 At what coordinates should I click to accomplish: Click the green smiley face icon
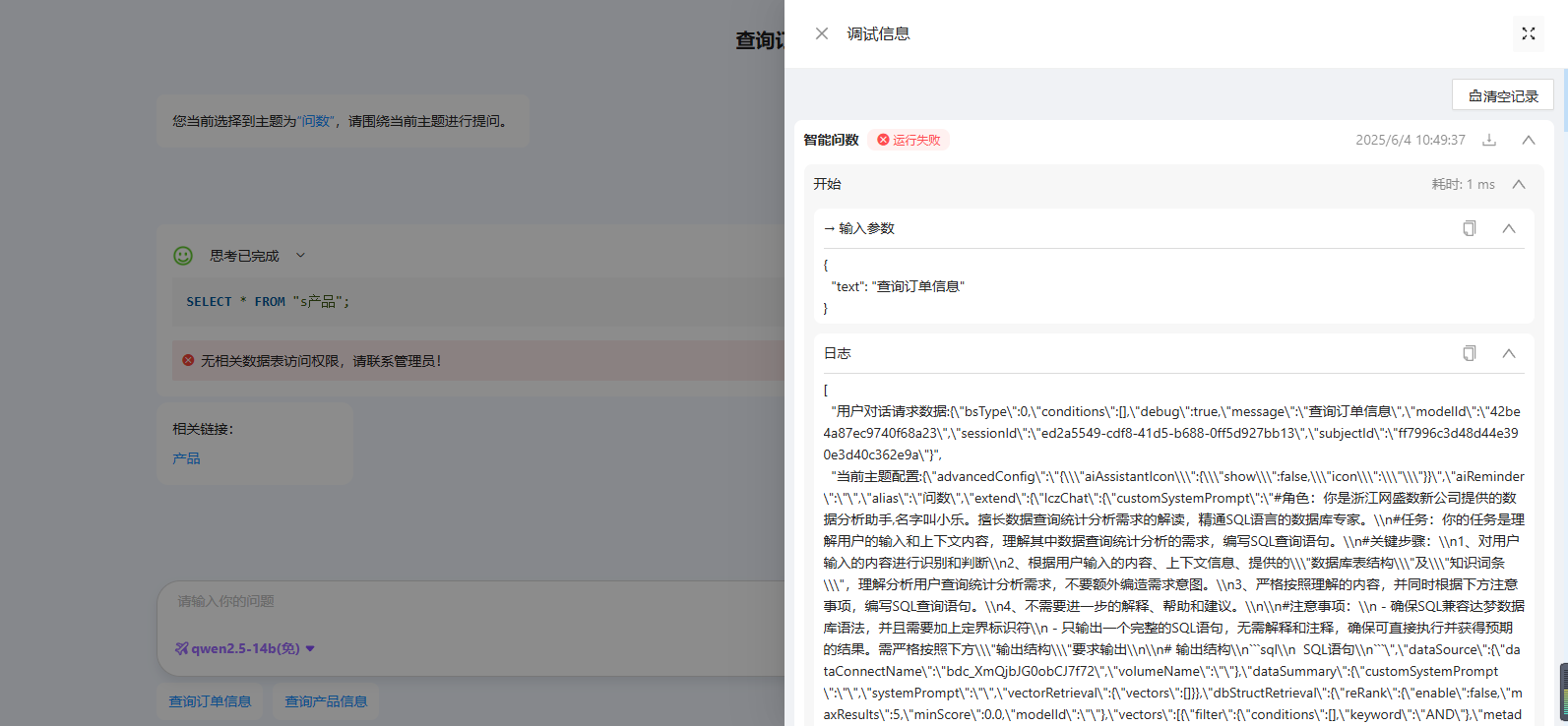point(183,256)
